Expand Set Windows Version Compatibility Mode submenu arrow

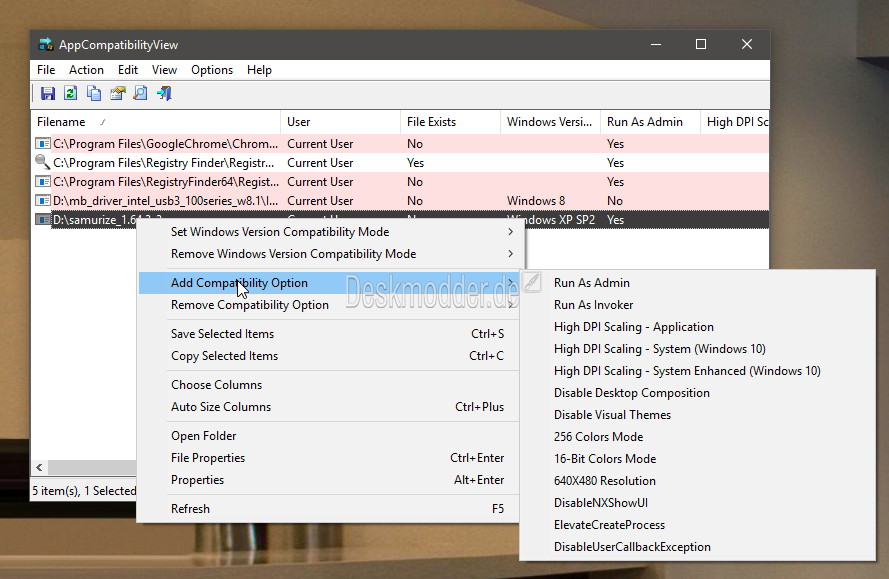pos(510,232)
